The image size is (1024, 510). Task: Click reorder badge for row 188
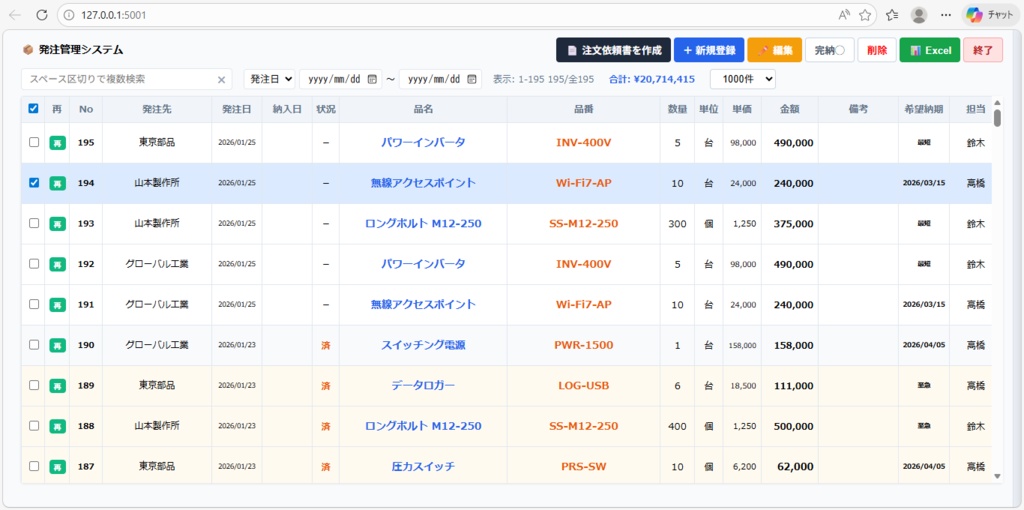pos(57,426)
